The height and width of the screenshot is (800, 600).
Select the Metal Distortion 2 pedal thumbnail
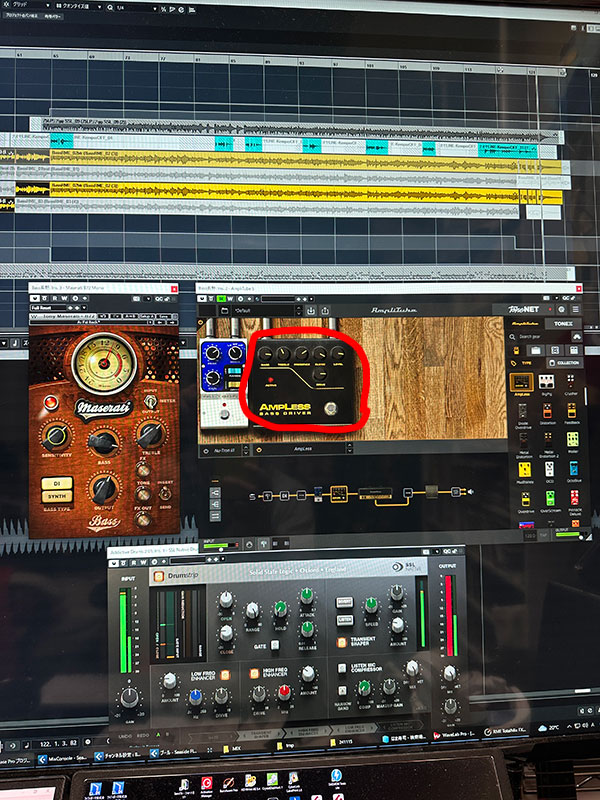548,440
